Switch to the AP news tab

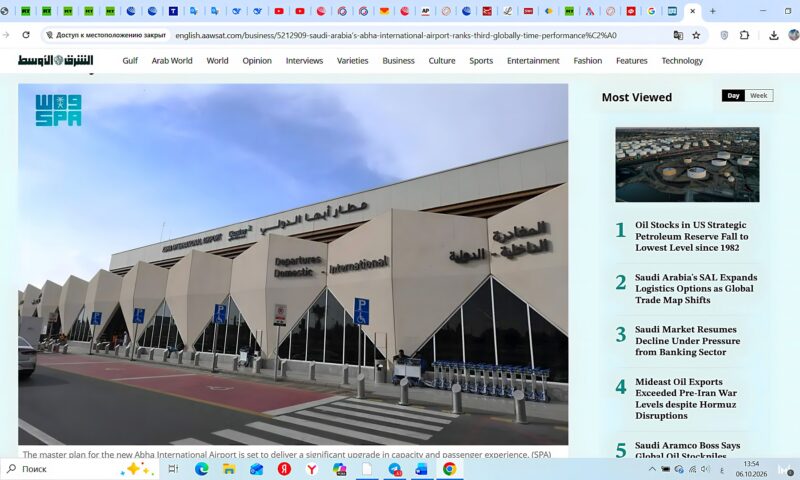(x=426, y=11)
